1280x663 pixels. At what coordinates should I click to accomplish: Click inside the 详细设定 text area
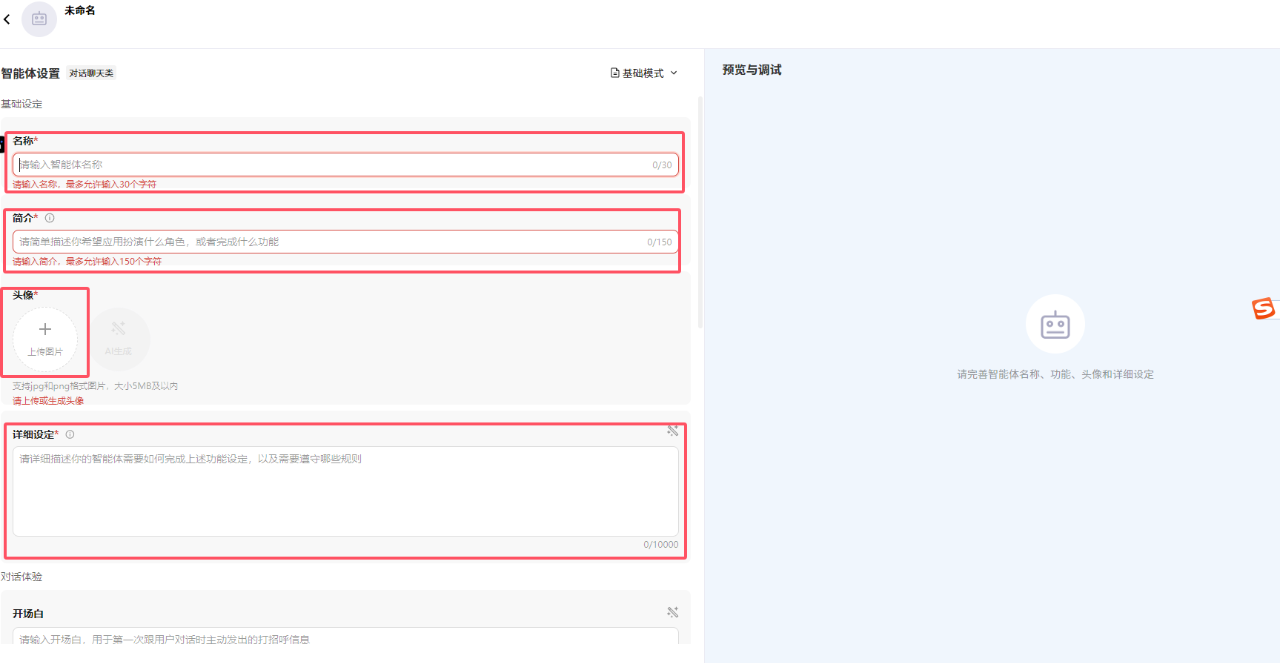[x=345, y=491]
